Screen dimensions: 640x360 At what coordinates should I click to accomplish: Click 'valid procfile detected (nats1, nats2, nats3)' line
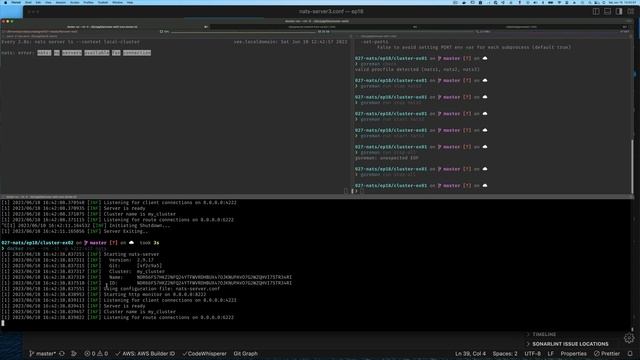[x=417, y=69]
